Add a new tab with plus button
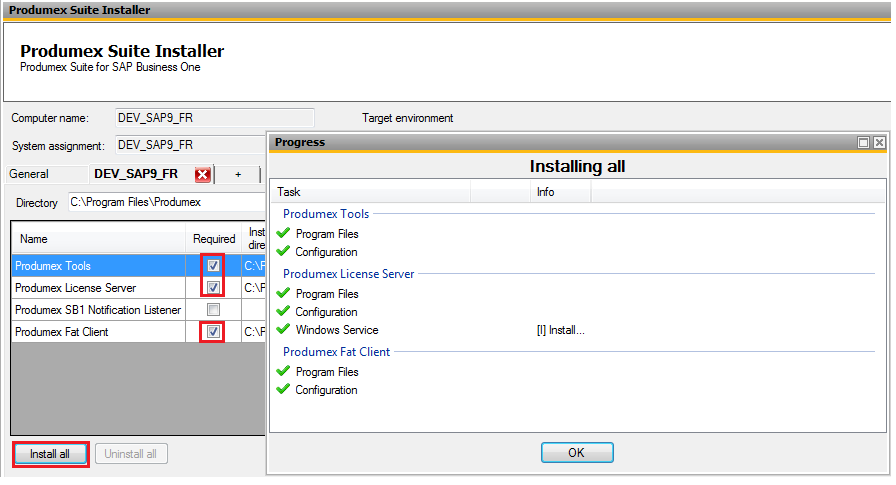 tap(238, 175)
